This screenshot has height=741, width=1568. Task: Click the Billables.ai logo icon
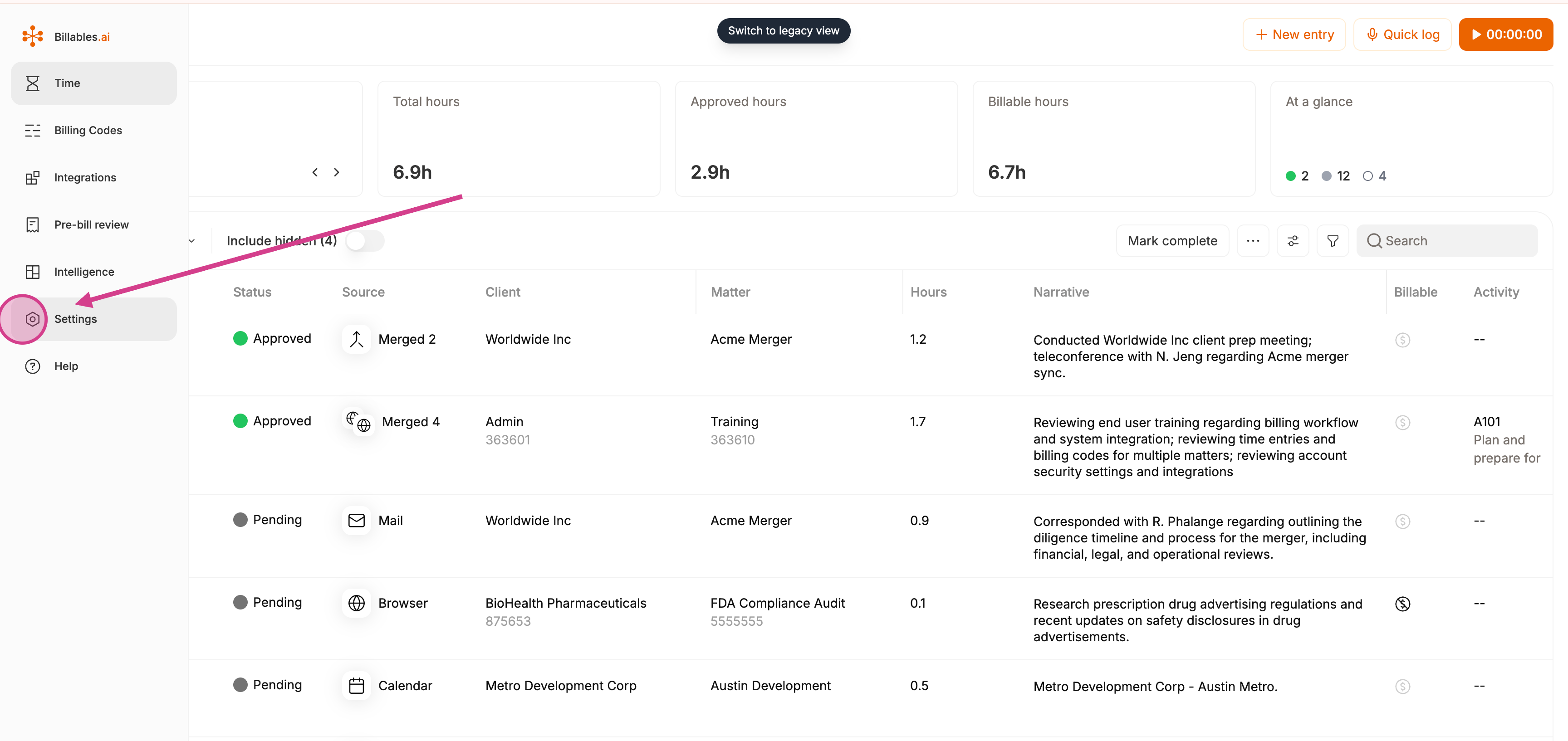[x=33, y=36]
